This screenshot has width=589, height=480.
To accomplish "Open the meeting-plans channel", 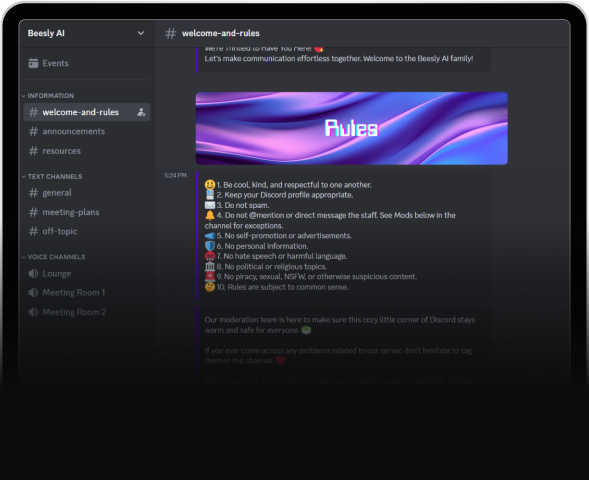I will pyautogui.click(x=87, y=212).
